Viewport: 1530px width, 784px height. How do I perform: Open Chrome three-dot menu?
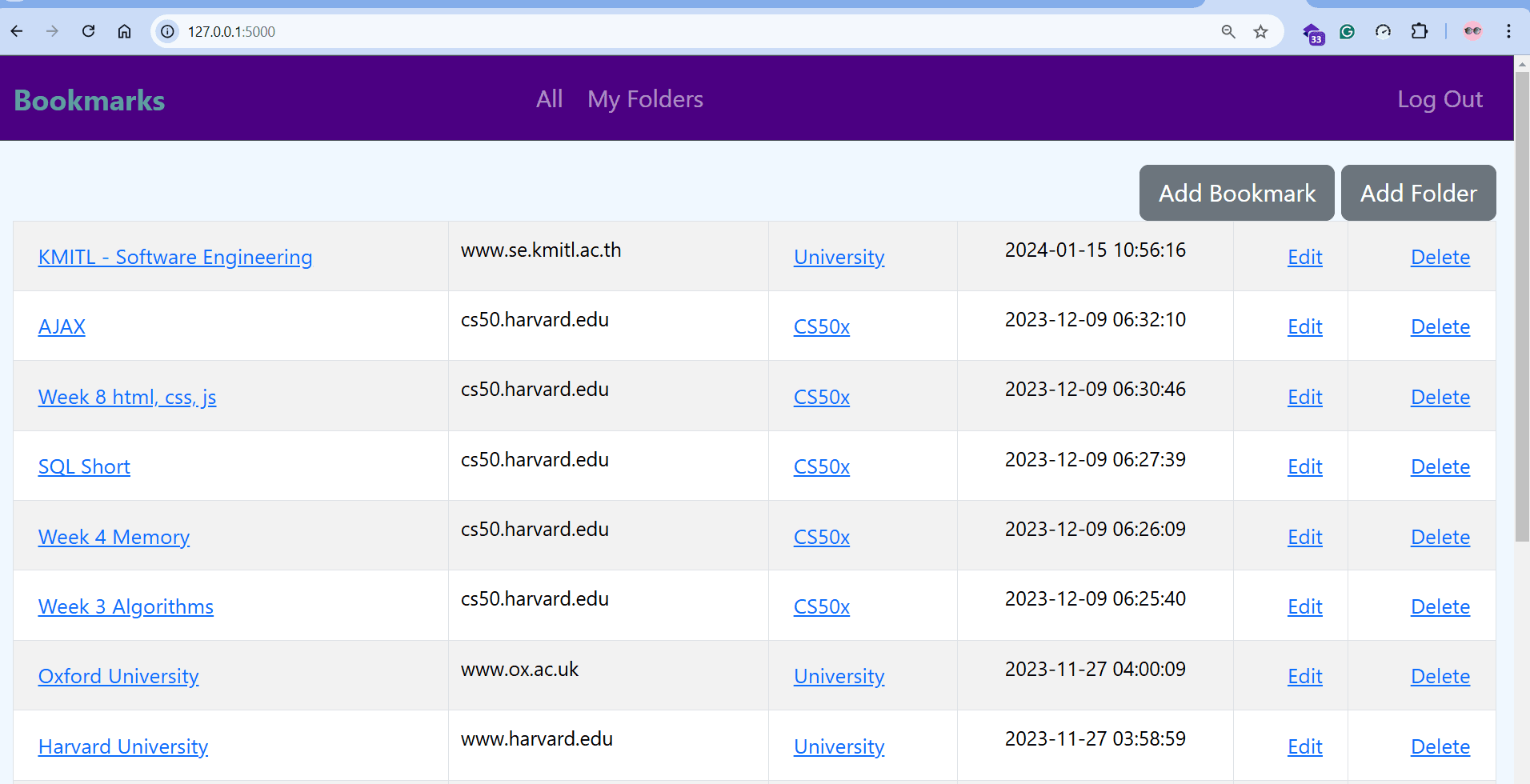coord(1508,31)
